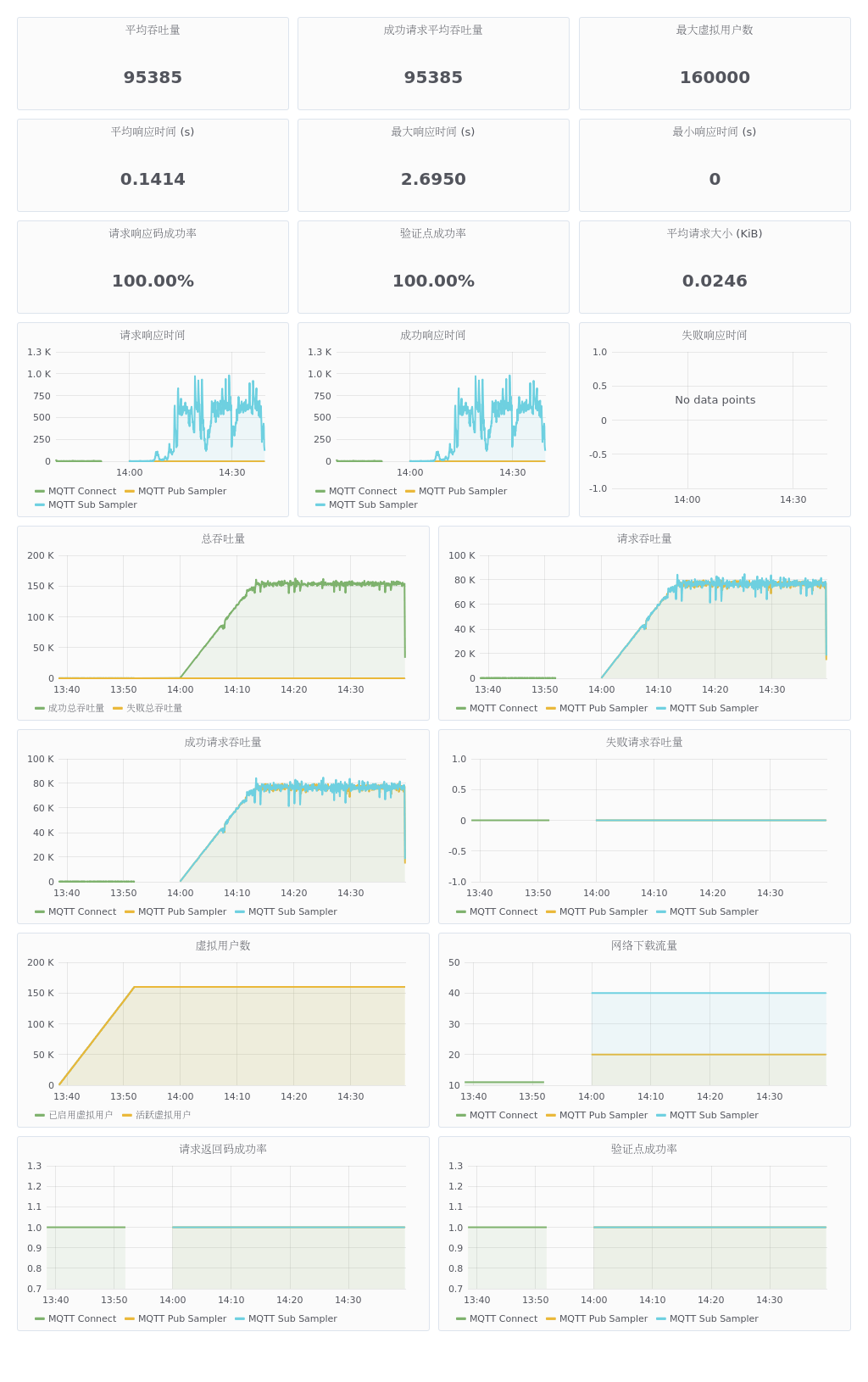Screen dimensions: 868x1382
Task: Toggle MQTT Connect legend in 请求响应时间 panel
Action: tap(81, 491)
